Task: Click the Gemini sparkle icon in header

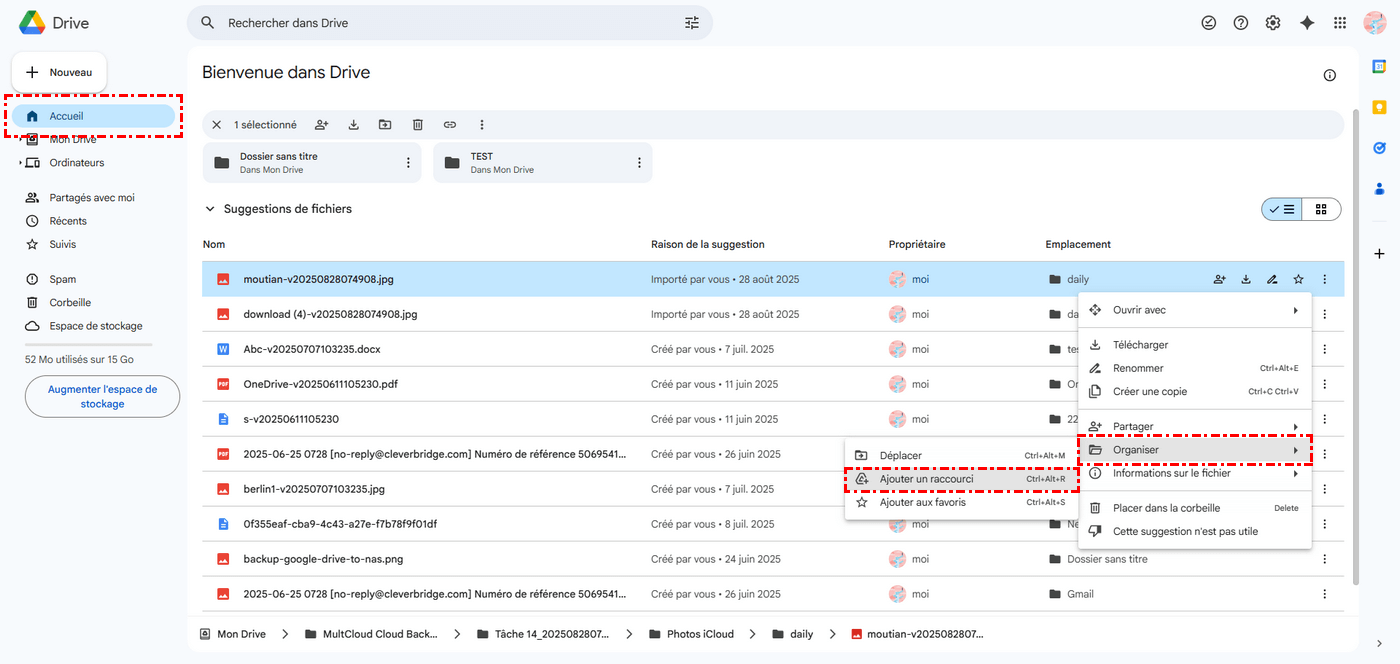Action: [x=1306, y=23]
